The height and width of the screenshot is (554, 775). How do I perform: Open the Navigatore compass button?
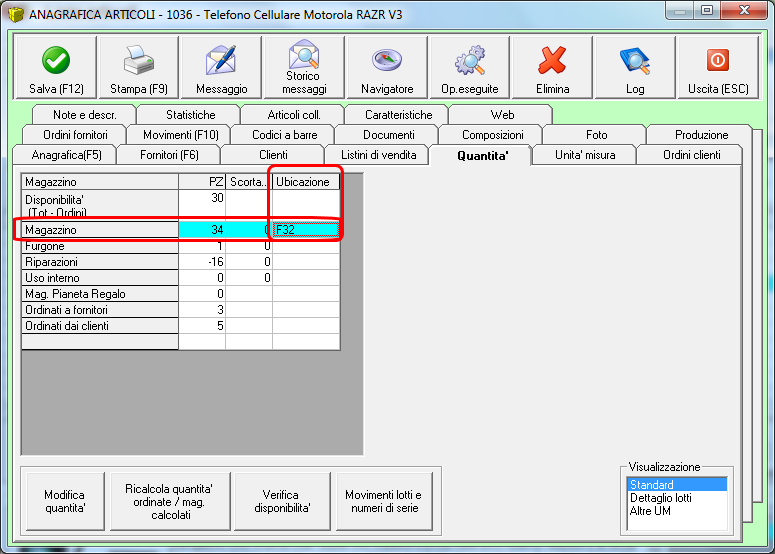[x=387, y=67]
